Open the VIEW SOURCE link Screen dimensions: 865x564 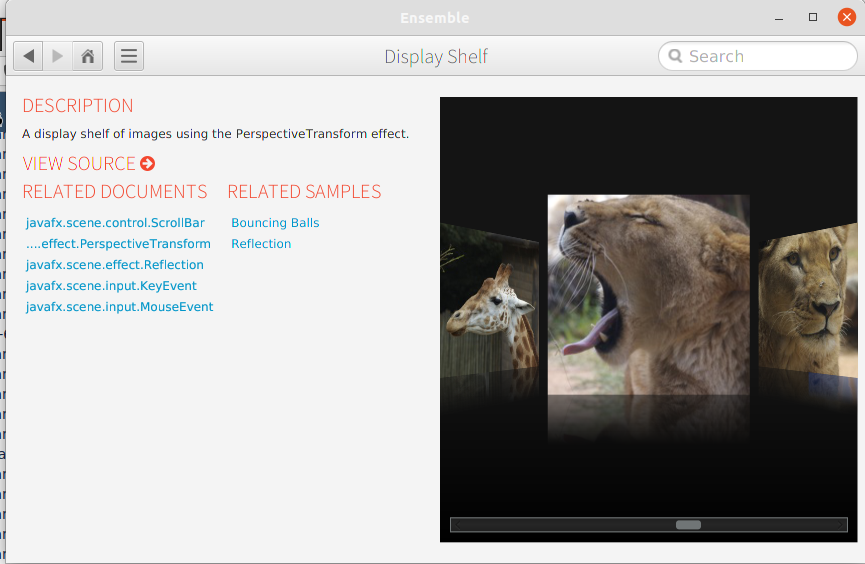pyautogui.click(x=79, y=164)
